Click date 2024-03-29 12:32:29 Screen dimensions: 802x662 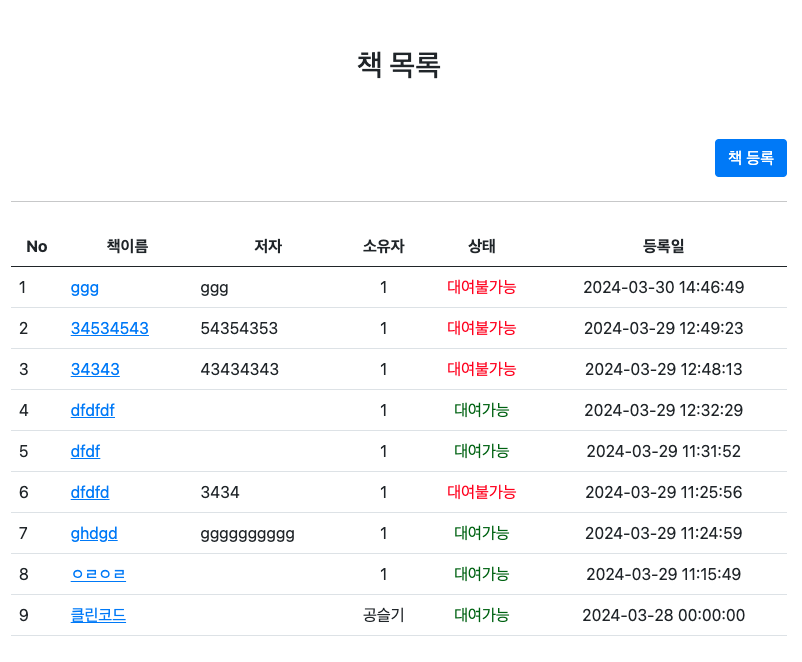(x=663, y=410)
